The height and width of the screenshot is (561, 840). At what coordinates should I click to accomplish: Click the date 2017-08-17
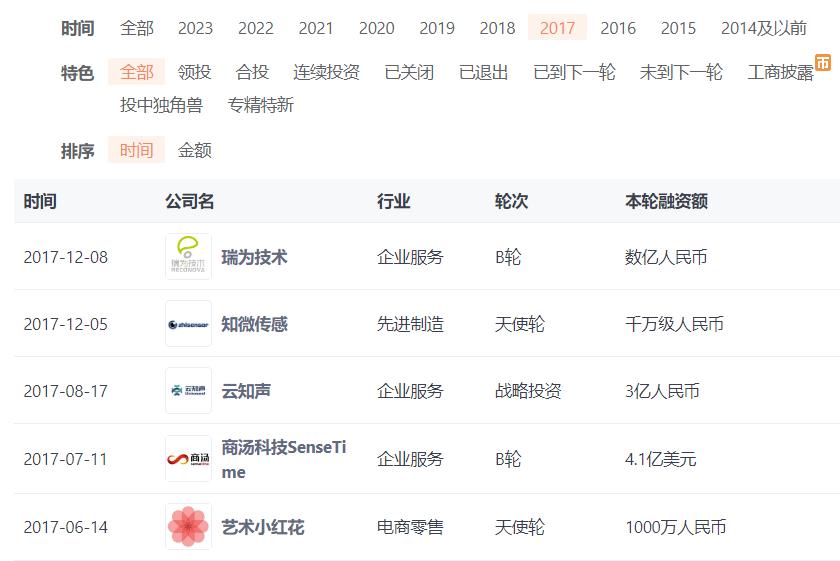65,391
